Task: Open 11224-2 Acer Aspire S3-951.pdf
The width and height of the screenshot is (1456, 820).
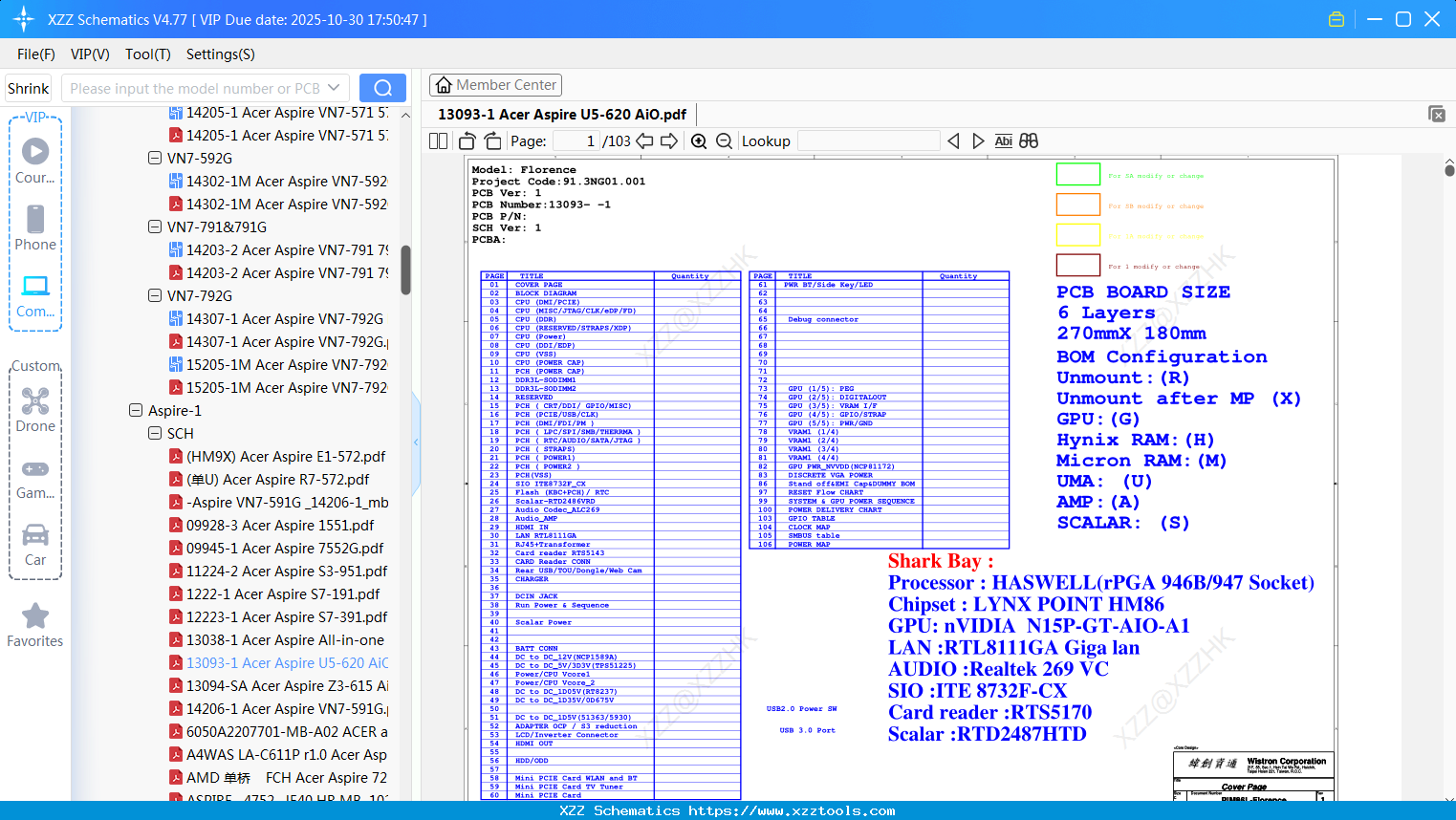Action: coord(287,571)
